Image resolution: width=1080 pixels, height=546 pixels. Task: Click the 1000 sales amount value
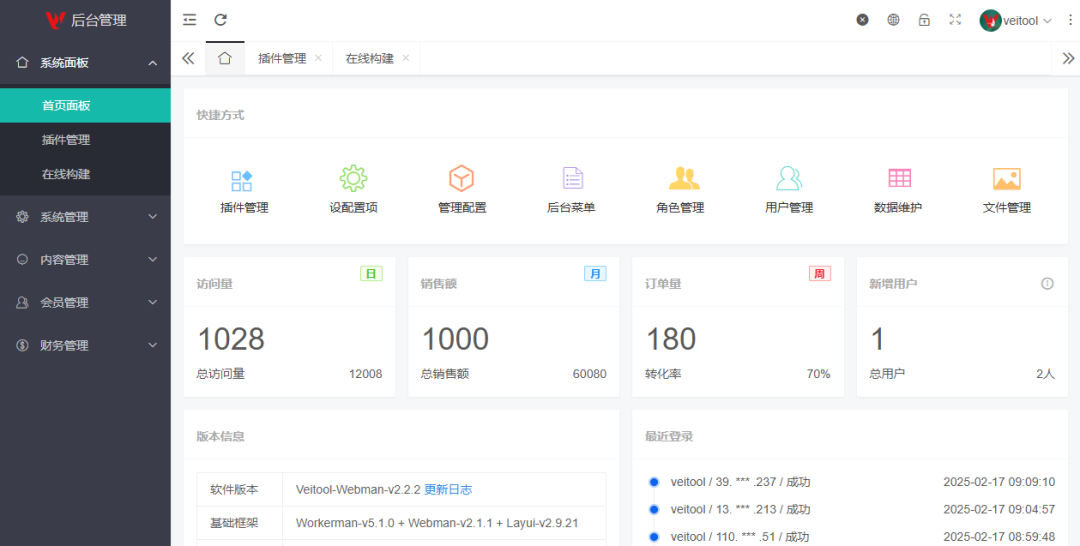455,339
